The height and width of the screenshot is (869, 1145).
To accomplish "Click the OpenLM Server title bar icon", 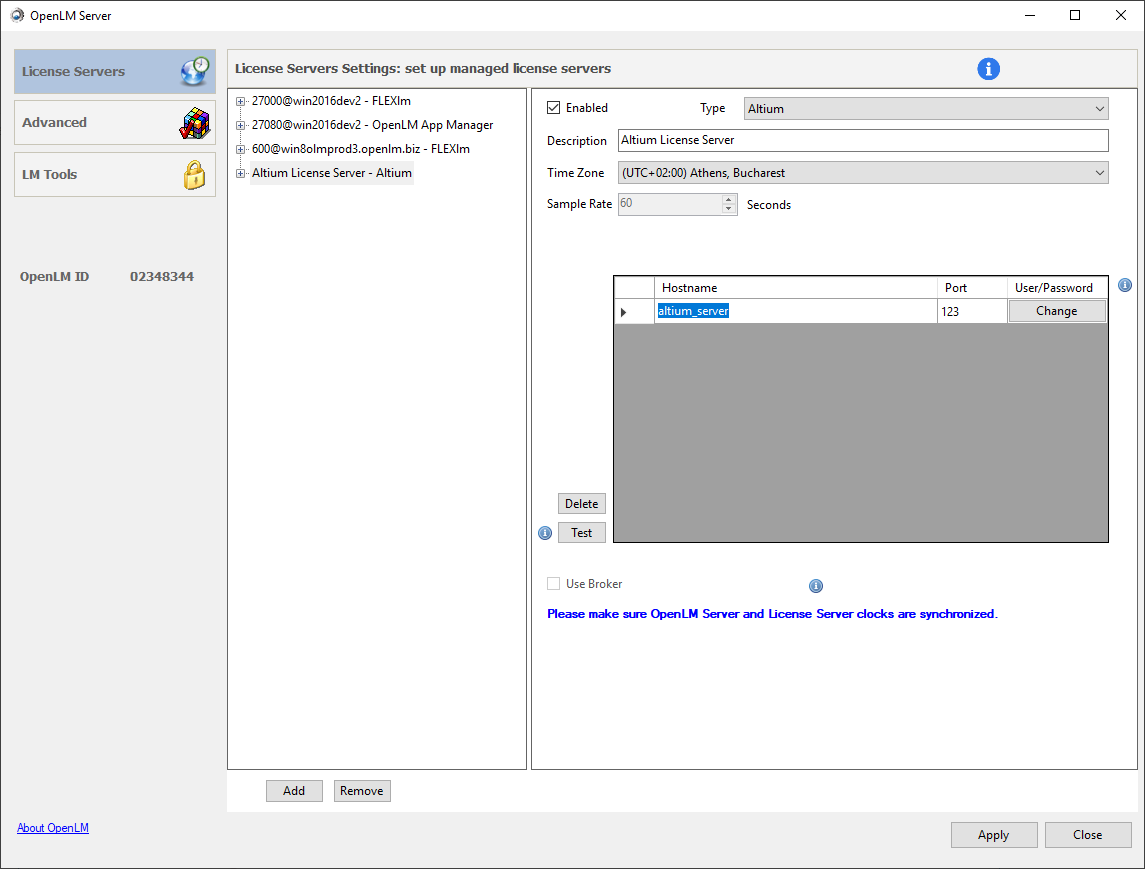I will (17, 15).
